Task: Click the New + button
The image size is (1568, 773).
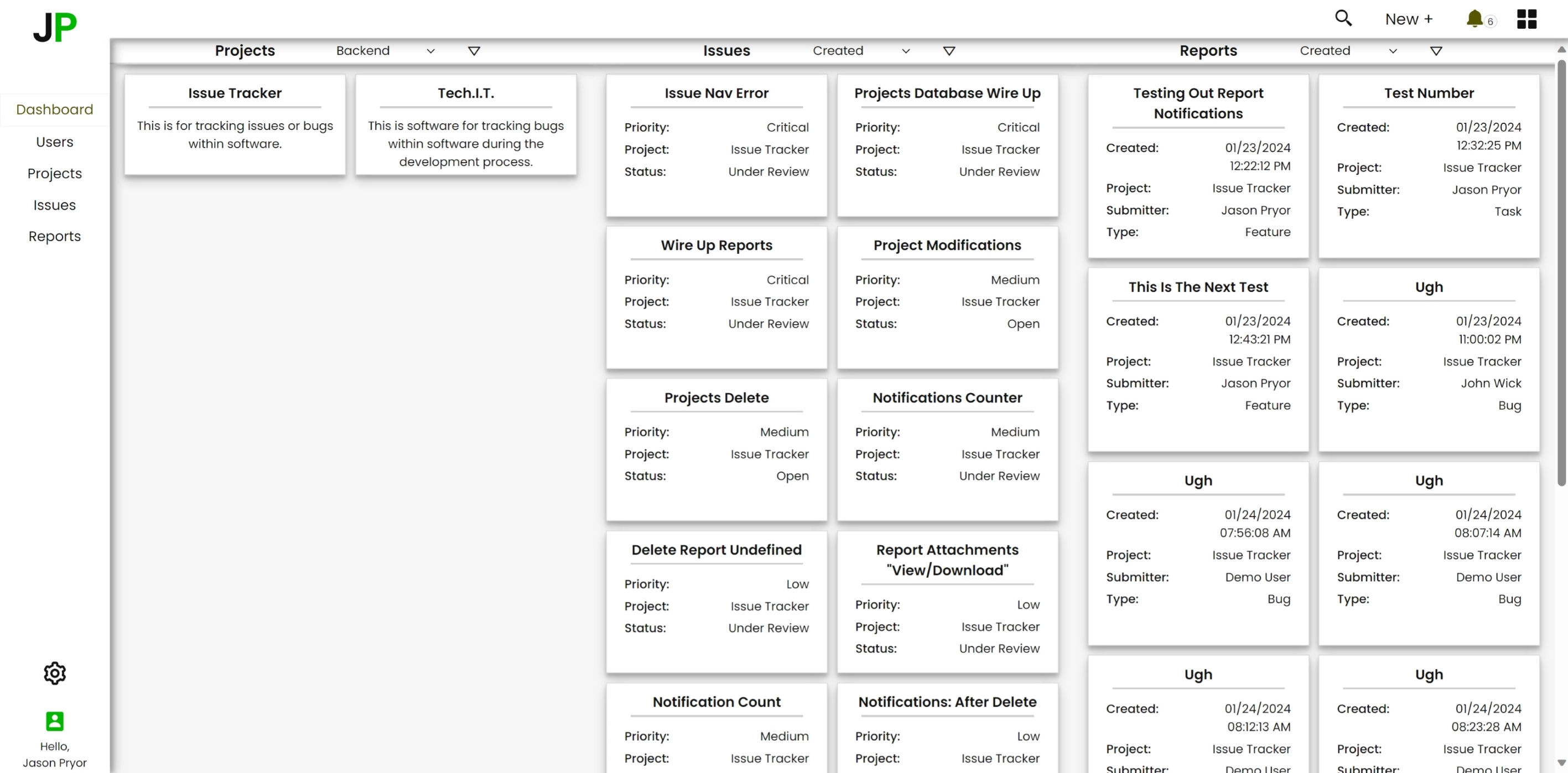Action: pos(1409,19)
